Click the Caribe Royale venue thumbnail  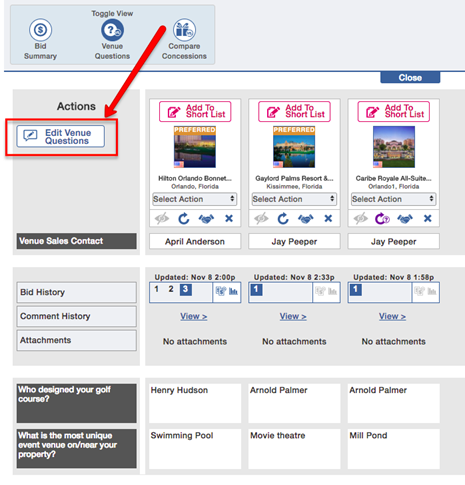point(394,147)
